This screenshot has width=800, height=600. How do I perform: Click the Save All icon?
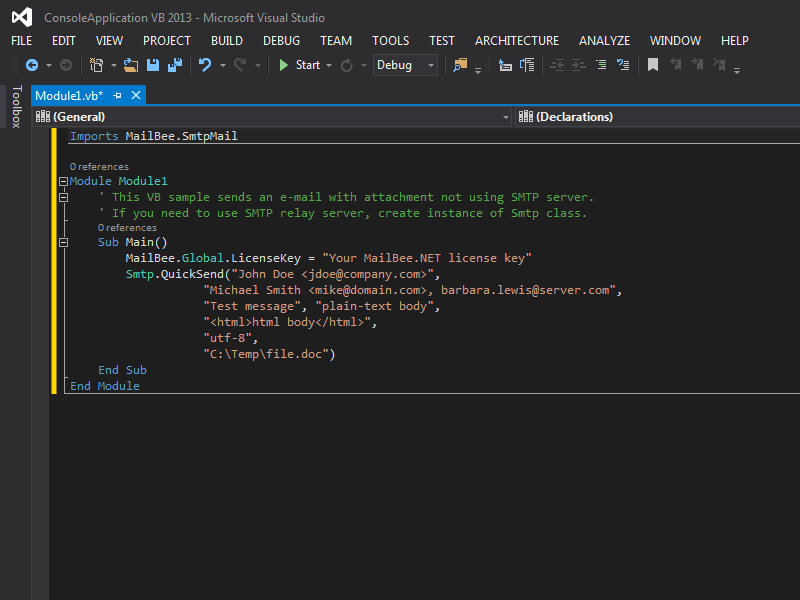[x=174, y=65]
